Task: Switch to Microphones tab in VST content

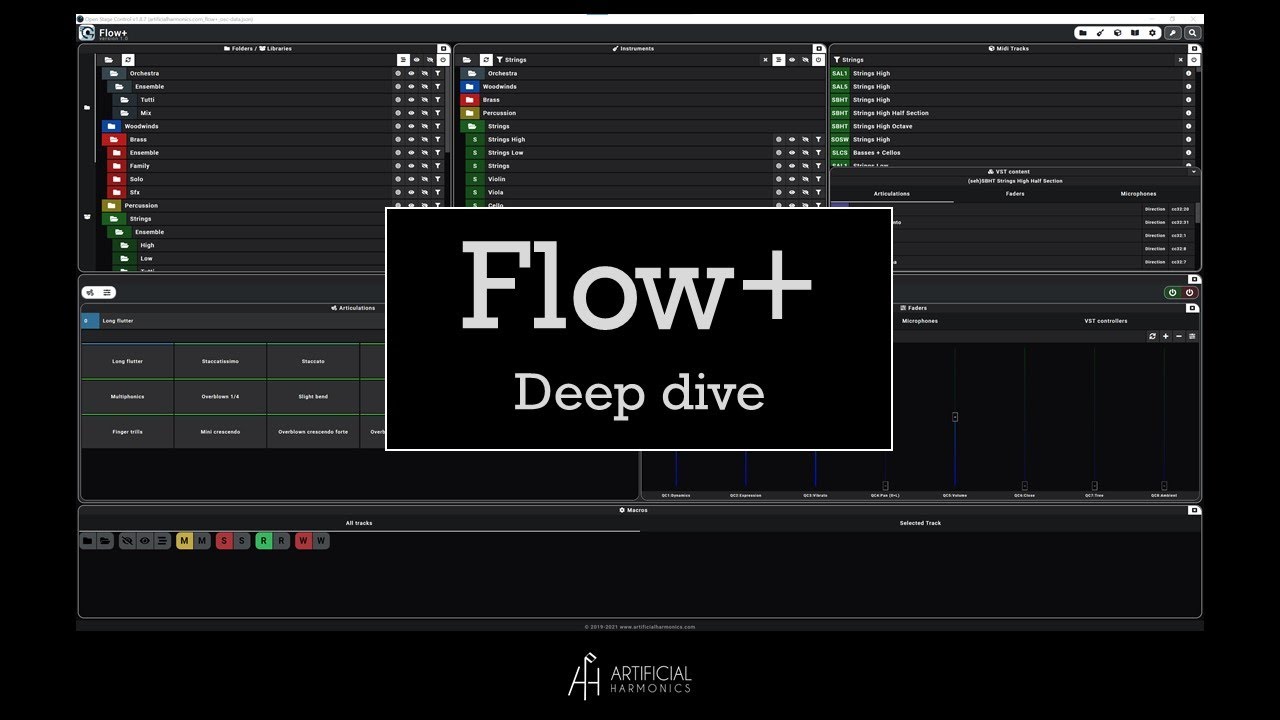Action: 1138,194
